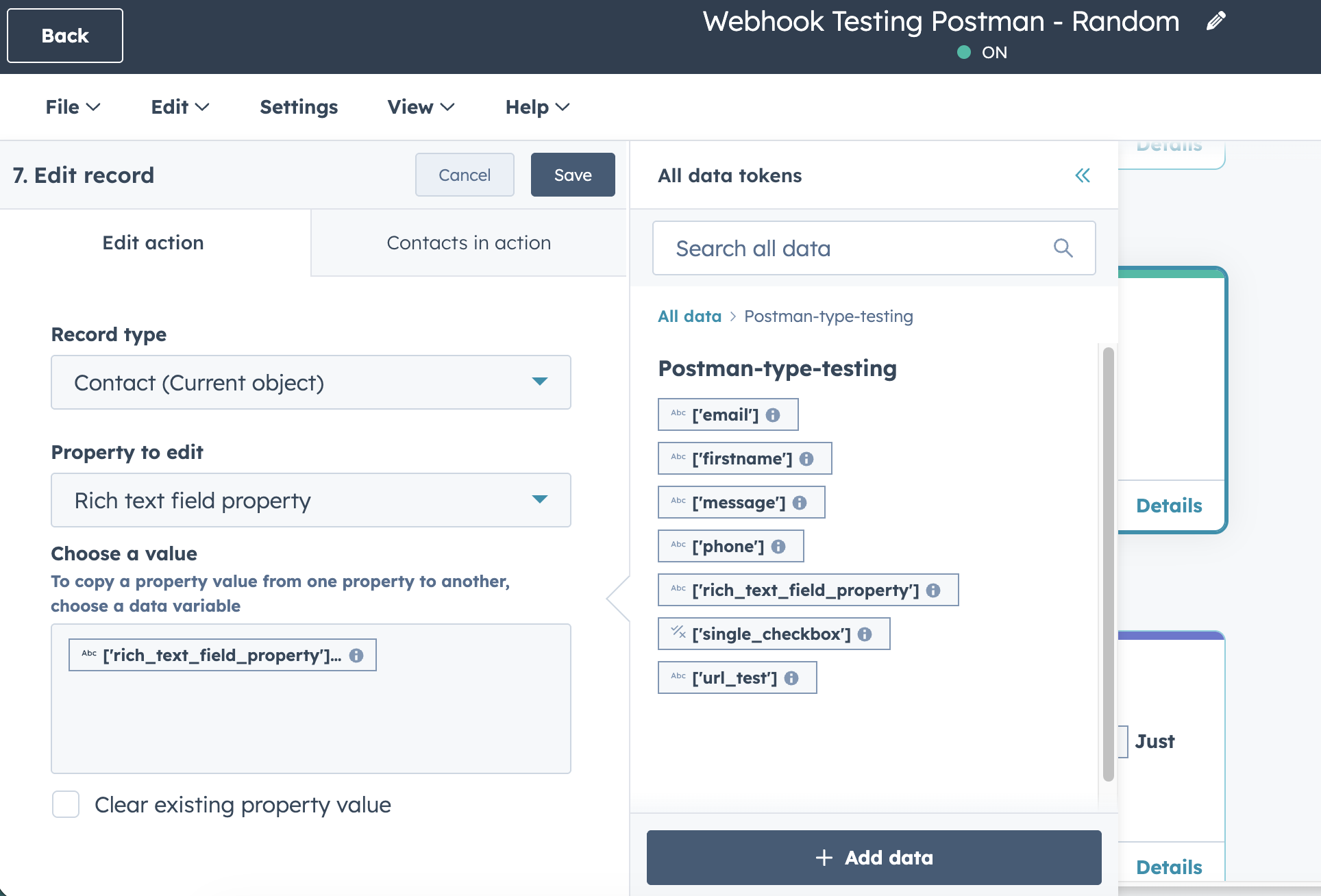Expand the Help menu
This screenshot has height=896, width=1321.
tap(537, 107)
